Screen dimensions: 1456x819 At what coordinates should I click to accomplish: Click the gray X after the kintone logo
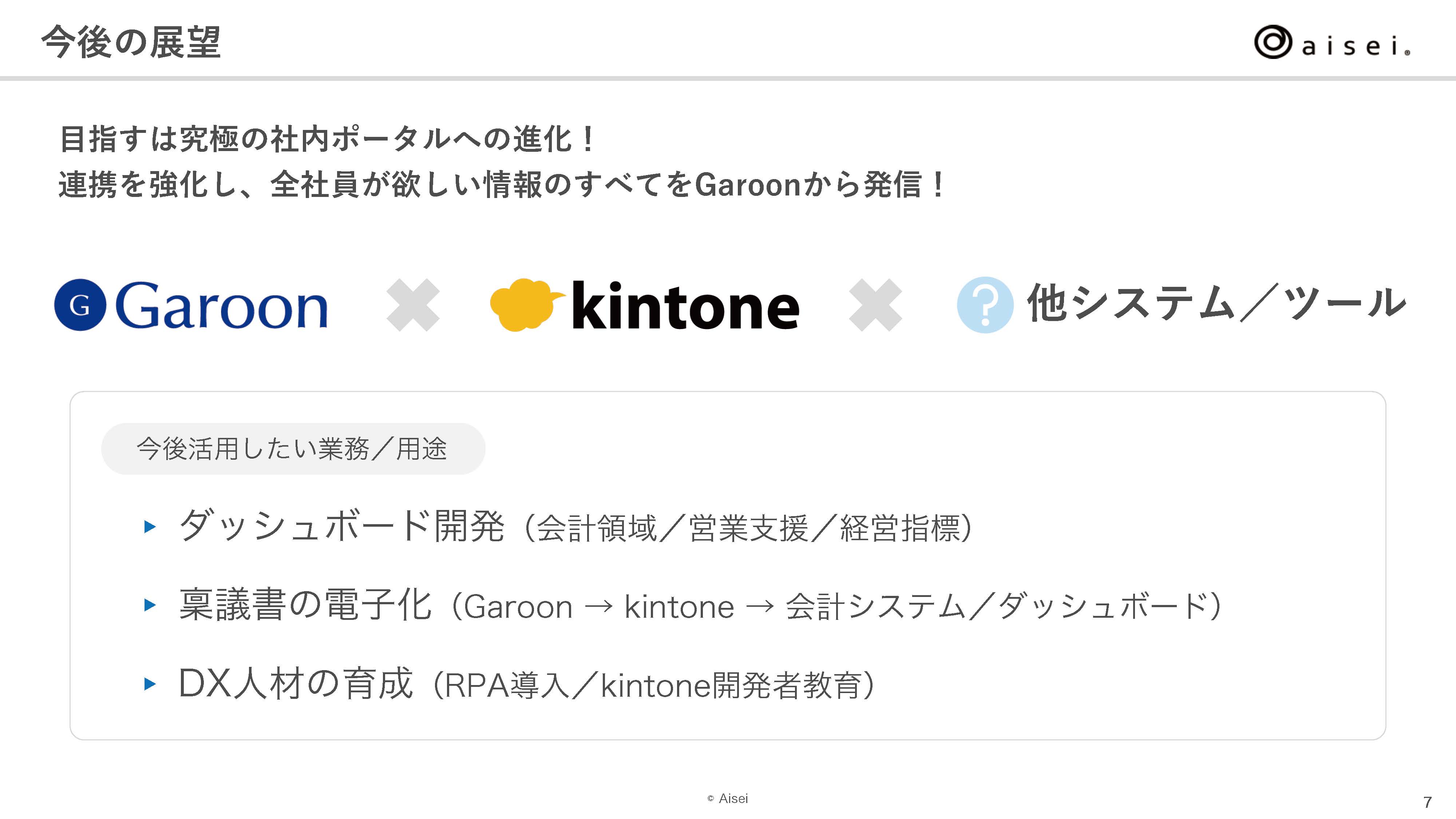875,305
